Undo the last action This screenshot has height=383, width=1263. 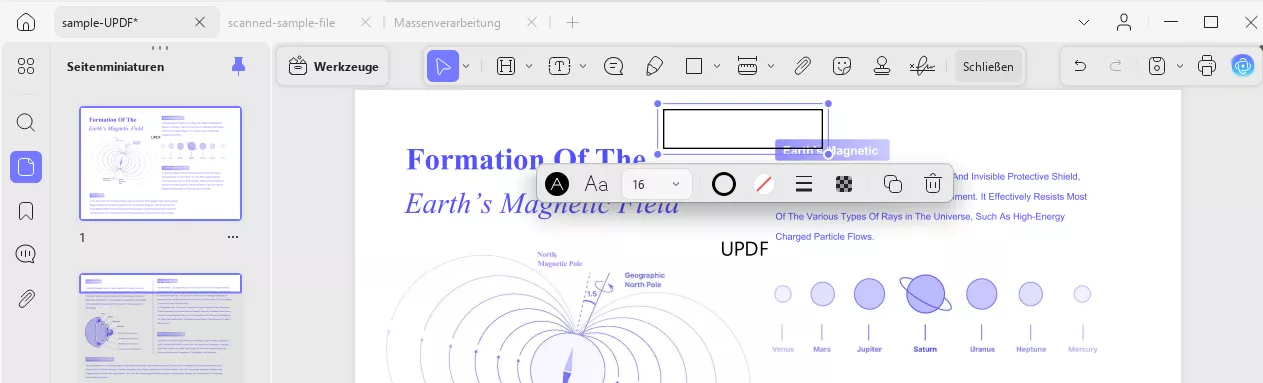[1080, 66]
